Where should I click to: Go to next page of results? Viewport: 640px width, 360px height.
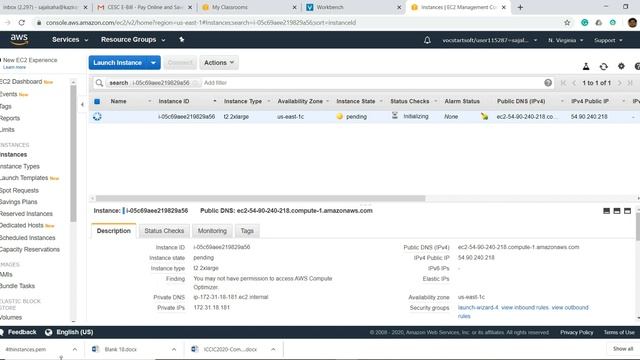[x=619, y=83]
